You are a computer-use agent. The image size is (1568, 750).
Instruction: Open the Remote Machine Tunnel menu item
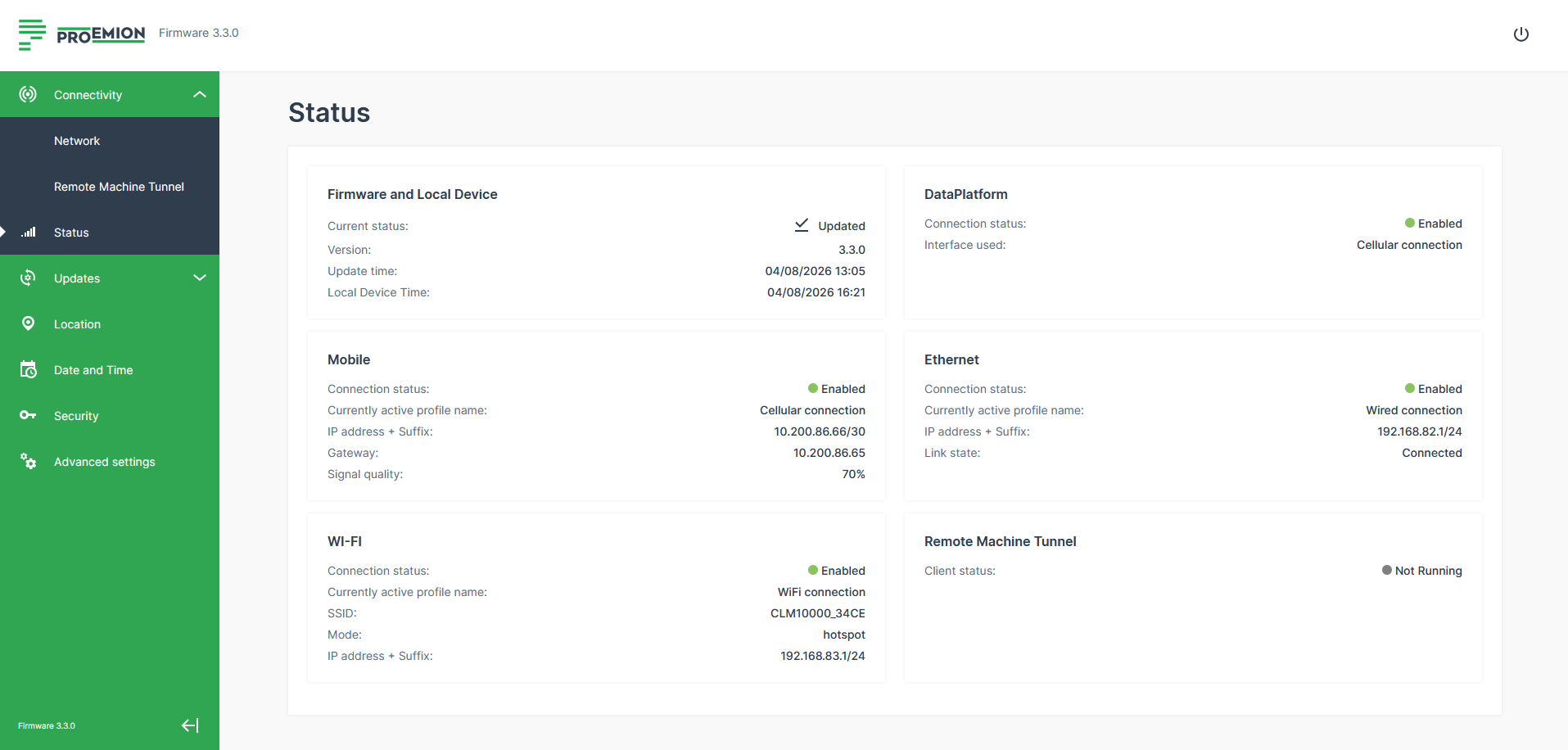tap(119, 187)
